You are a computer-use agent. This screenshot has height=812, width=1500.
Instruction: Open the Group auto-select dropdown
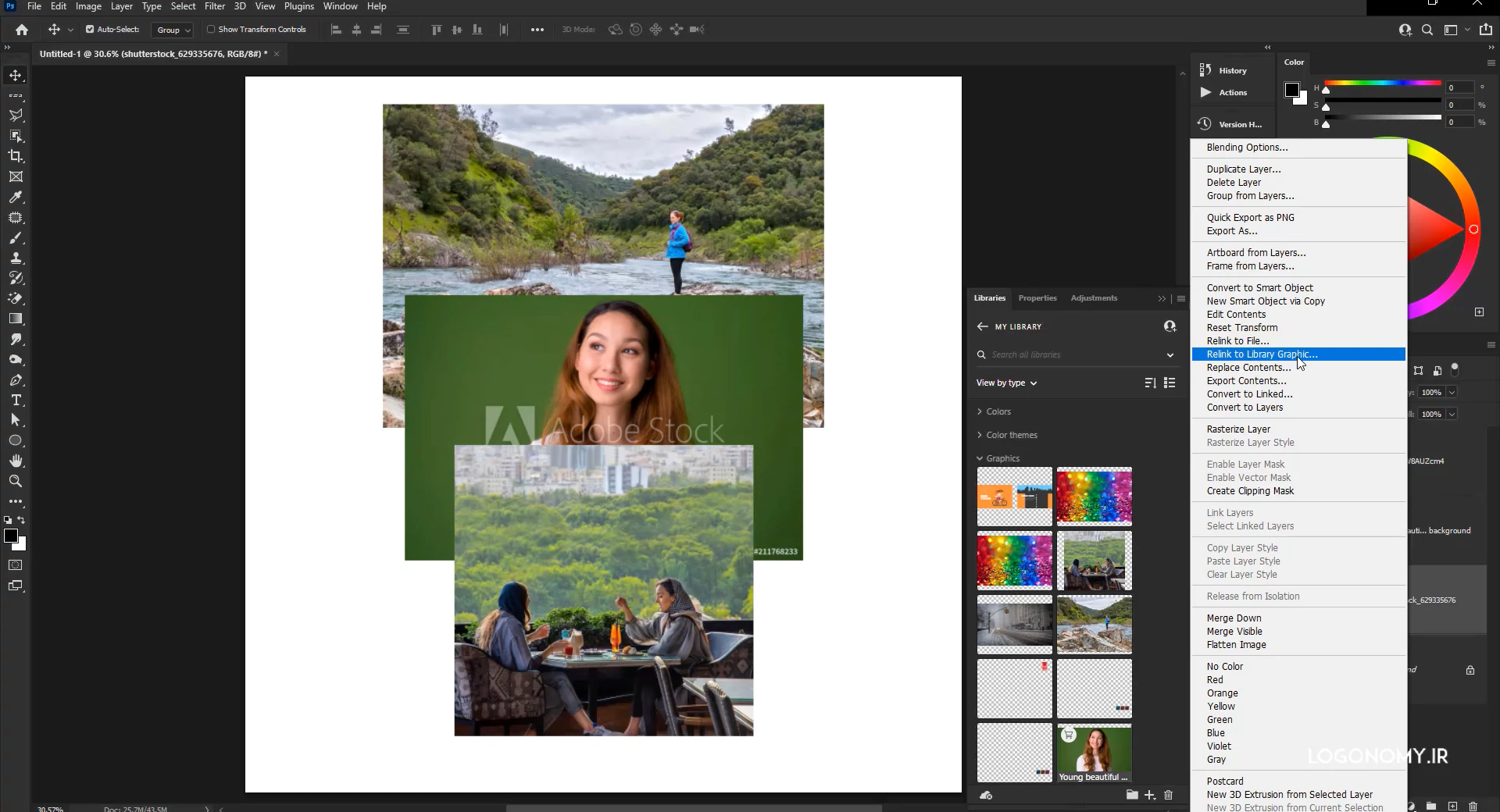[173, 30]
